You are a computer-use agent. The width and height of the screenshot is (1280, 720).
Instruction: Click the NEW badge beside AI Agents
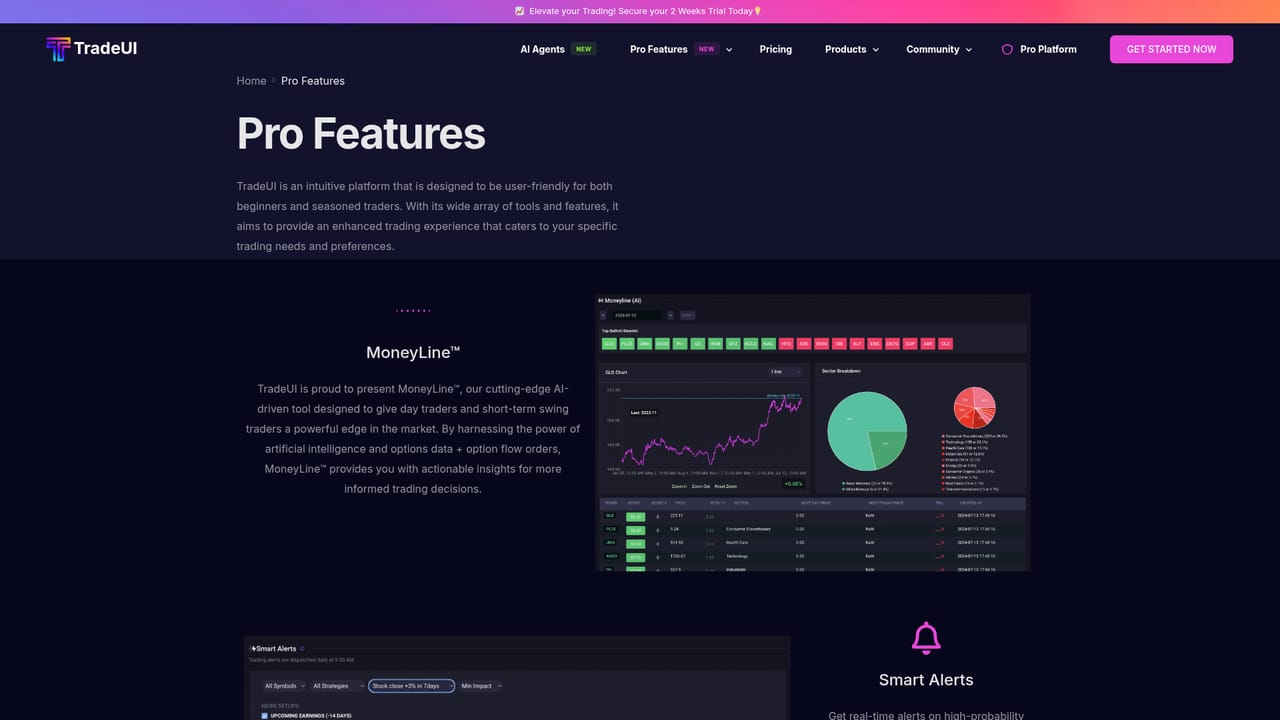(x=584, y=49)
